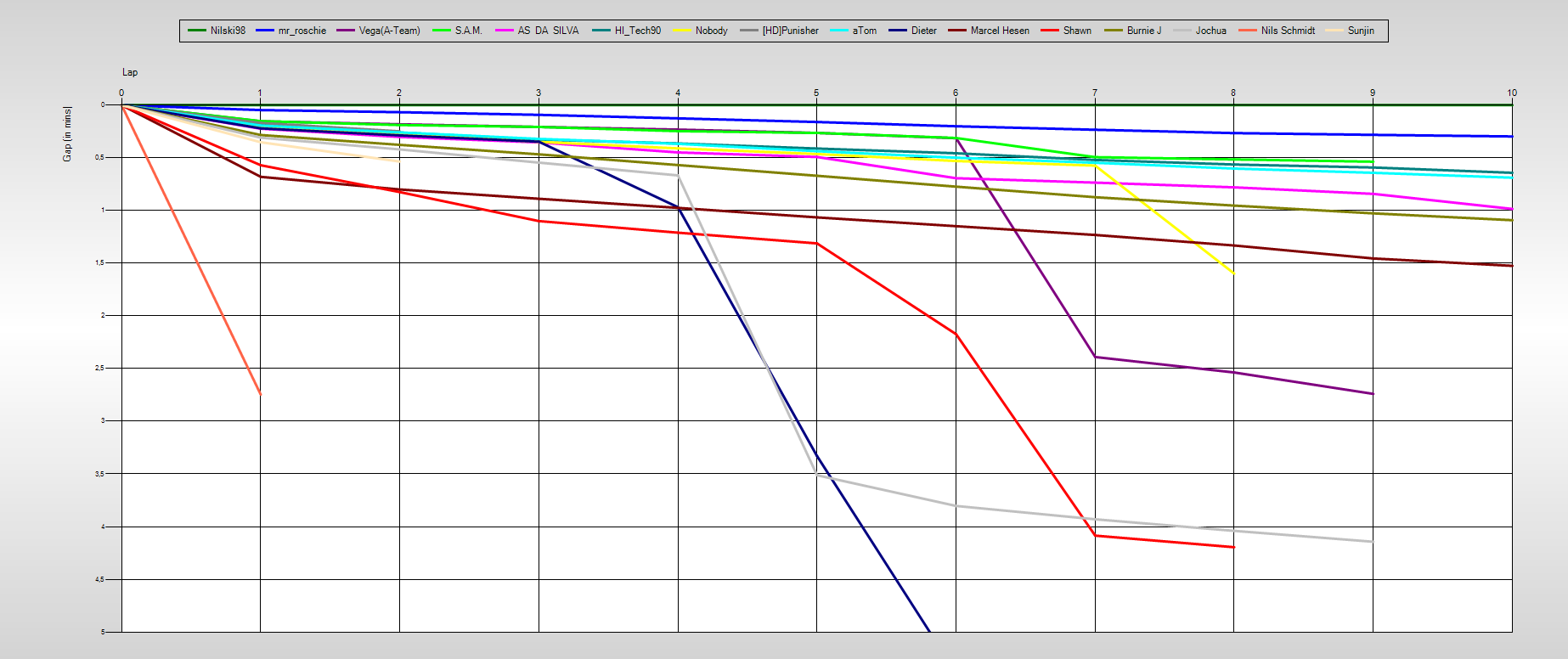Click the "Gap [in mins]" axis title
Viewport: 1568px width, 659px height.
tap(67, 134)
